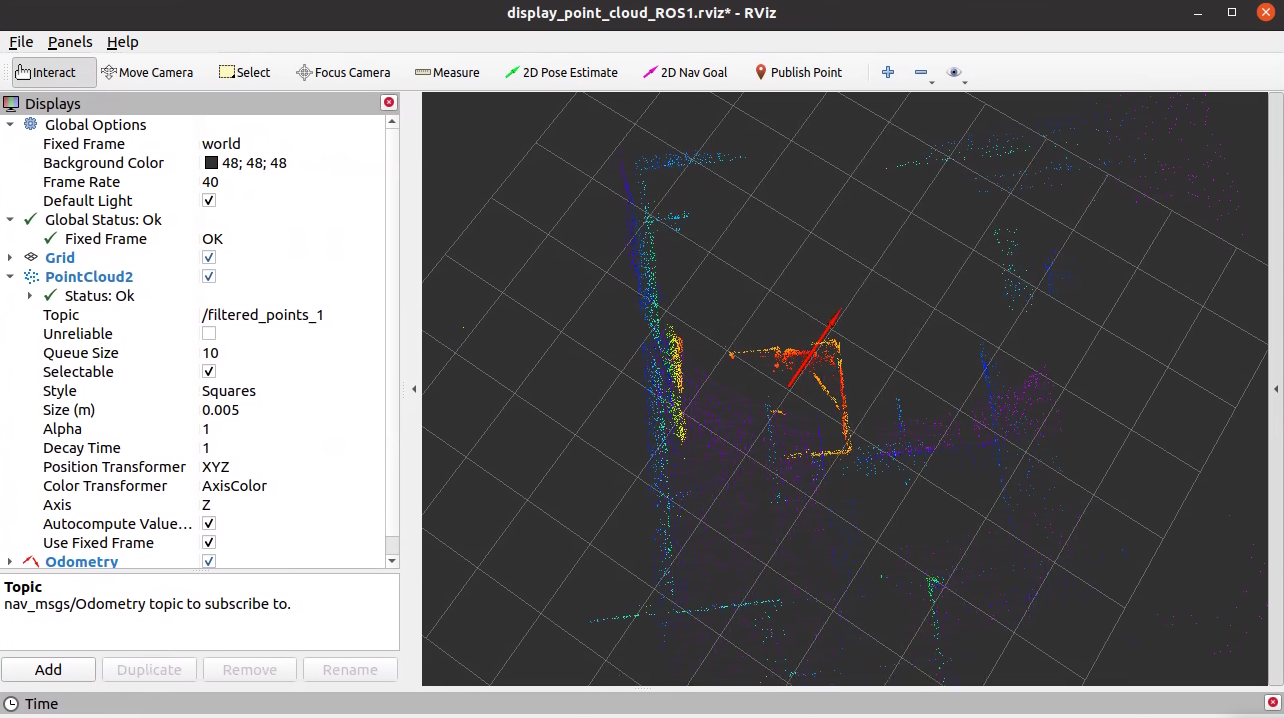Click the right side panel collapse arrow
This screenshot has width=1284, height=718.
pyautogui.click(x=1277, y=389)
